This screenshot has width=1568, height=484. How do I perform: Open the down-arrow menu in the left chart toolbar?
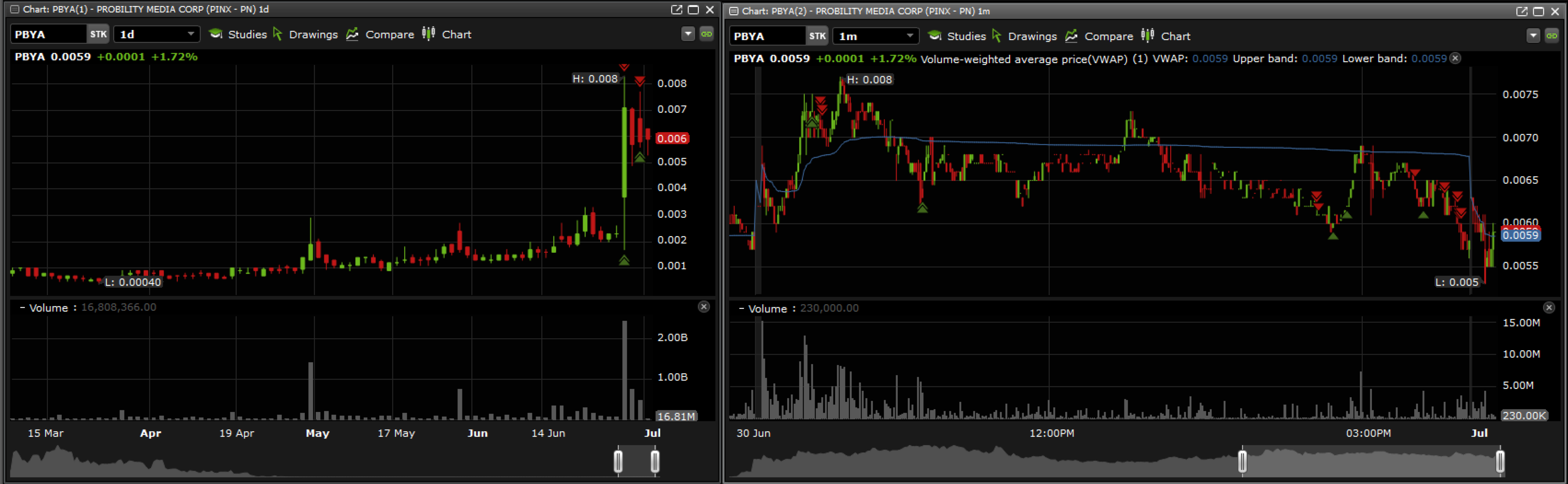click(688, 34)
